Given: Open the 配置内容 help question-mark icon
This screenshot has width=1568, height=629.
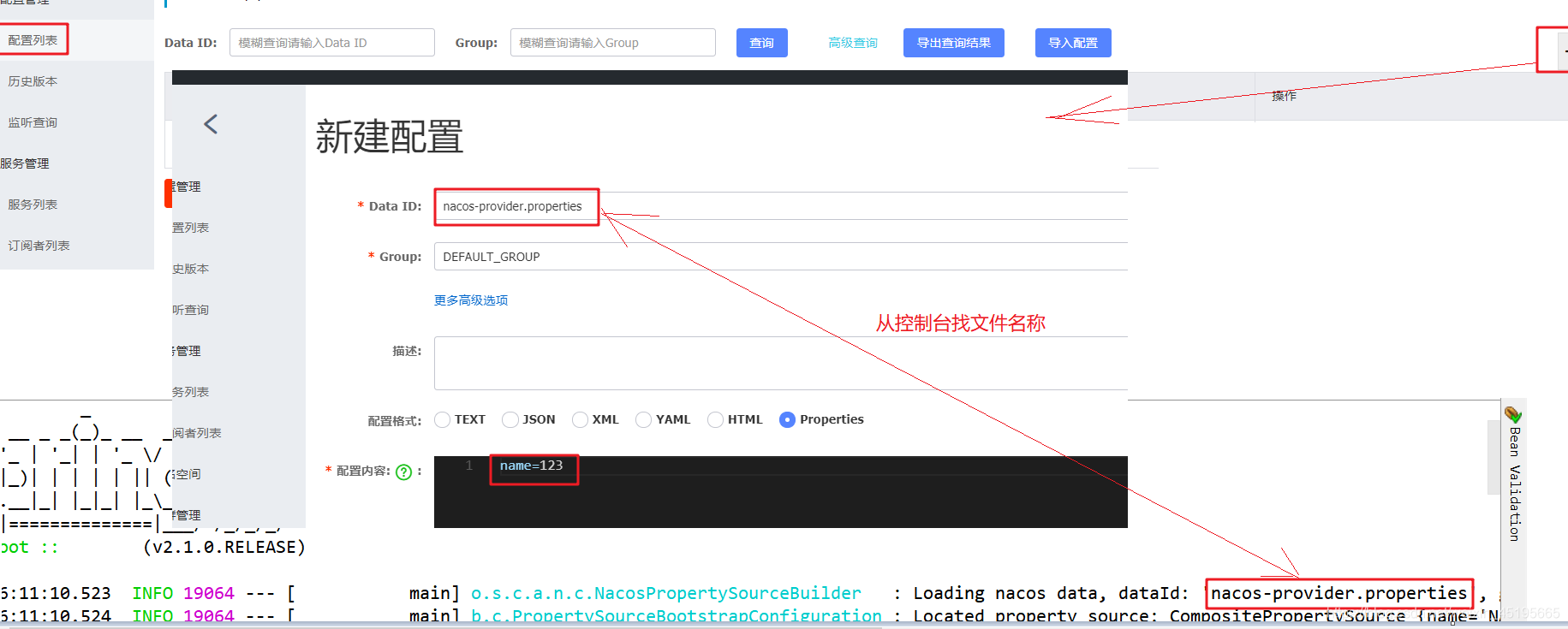Looking at the screenshot, I should click(404, 472).
